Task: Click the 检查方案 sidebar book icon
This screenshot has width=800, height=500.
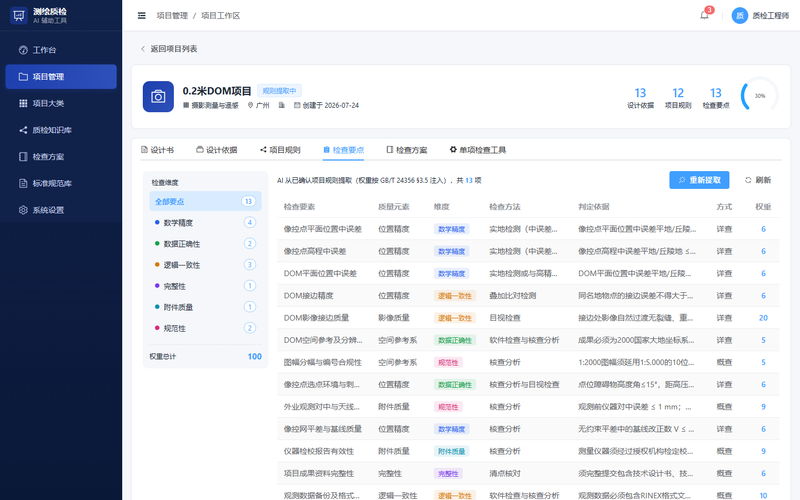Action: (23, 157)
